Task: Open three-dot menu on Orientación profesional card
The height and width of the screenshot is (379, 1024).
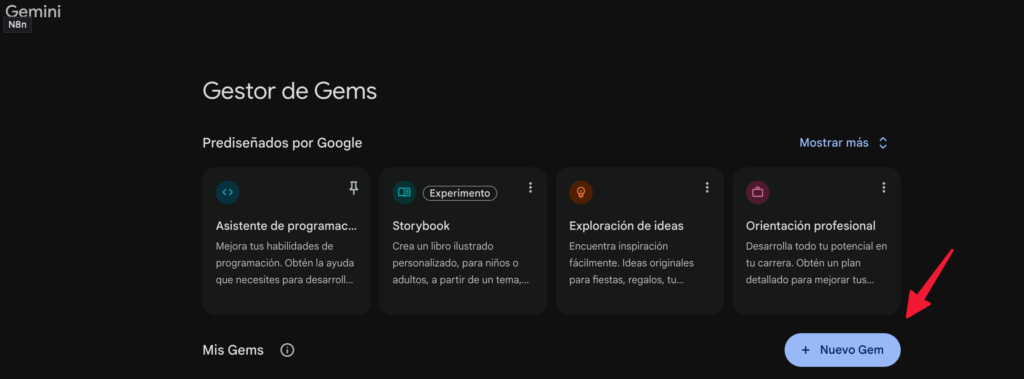Action: coord(884,188)
